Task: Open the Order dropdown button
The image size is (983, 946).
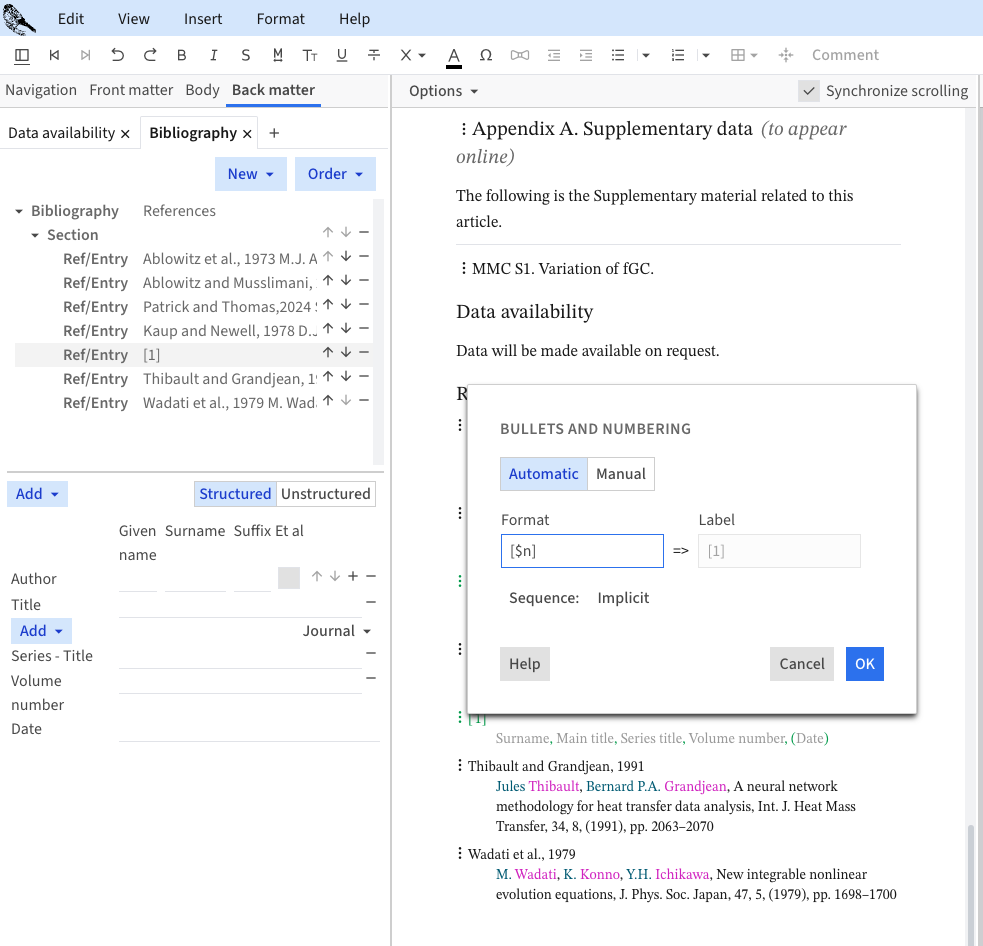Action: click(335, 174)
